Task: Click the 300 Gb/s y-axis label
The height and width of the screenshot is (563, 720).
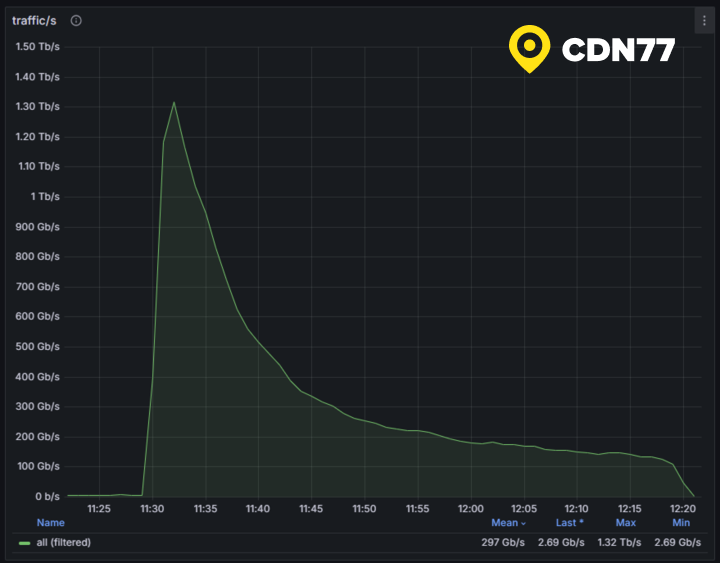Action: [37, 406]
